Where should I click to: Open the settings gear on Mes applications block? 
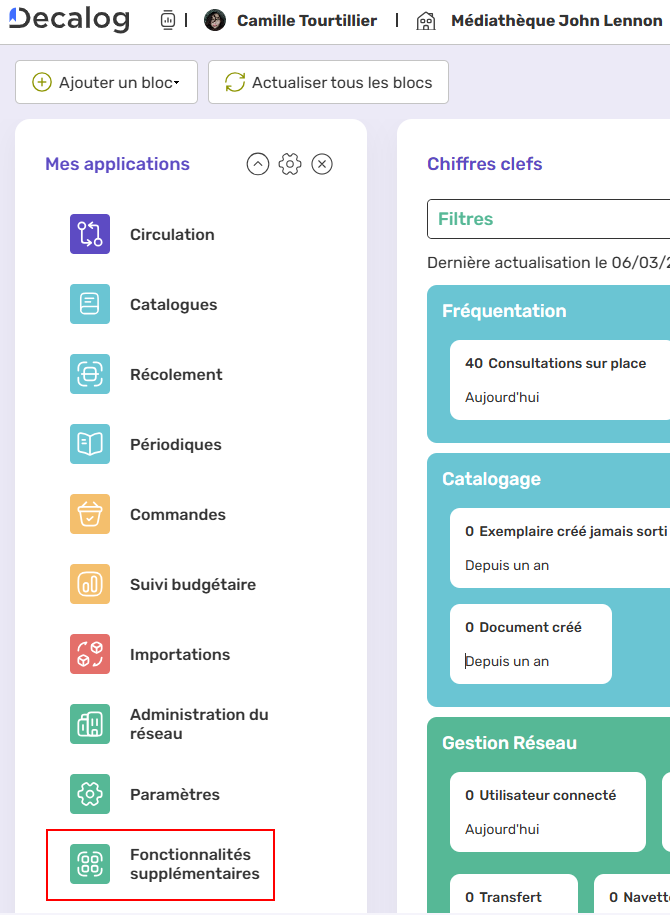289,163
